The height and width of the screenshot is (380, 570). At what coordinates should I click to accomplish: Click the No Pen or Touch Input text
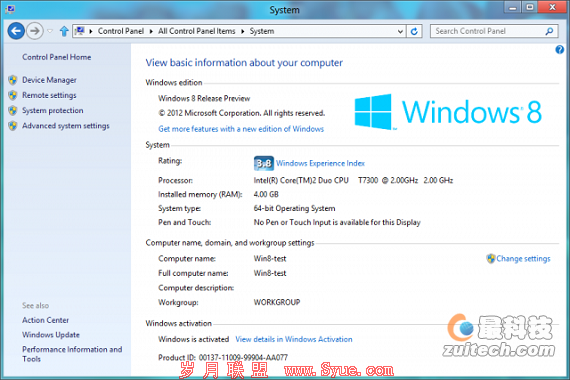(x=337, y=222)
